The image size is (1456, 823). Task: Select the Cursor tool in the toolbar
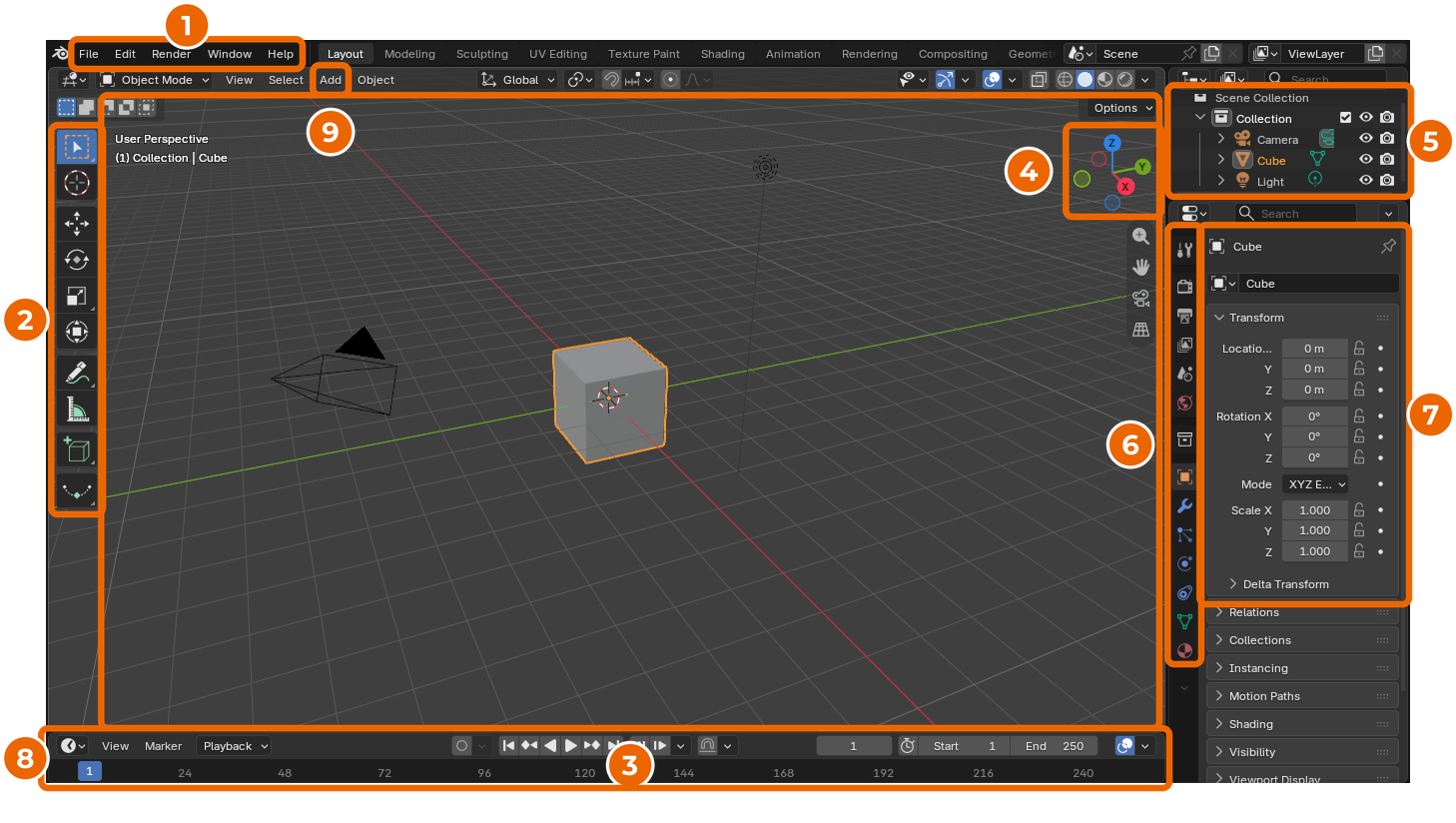click(x=77, y=183)
